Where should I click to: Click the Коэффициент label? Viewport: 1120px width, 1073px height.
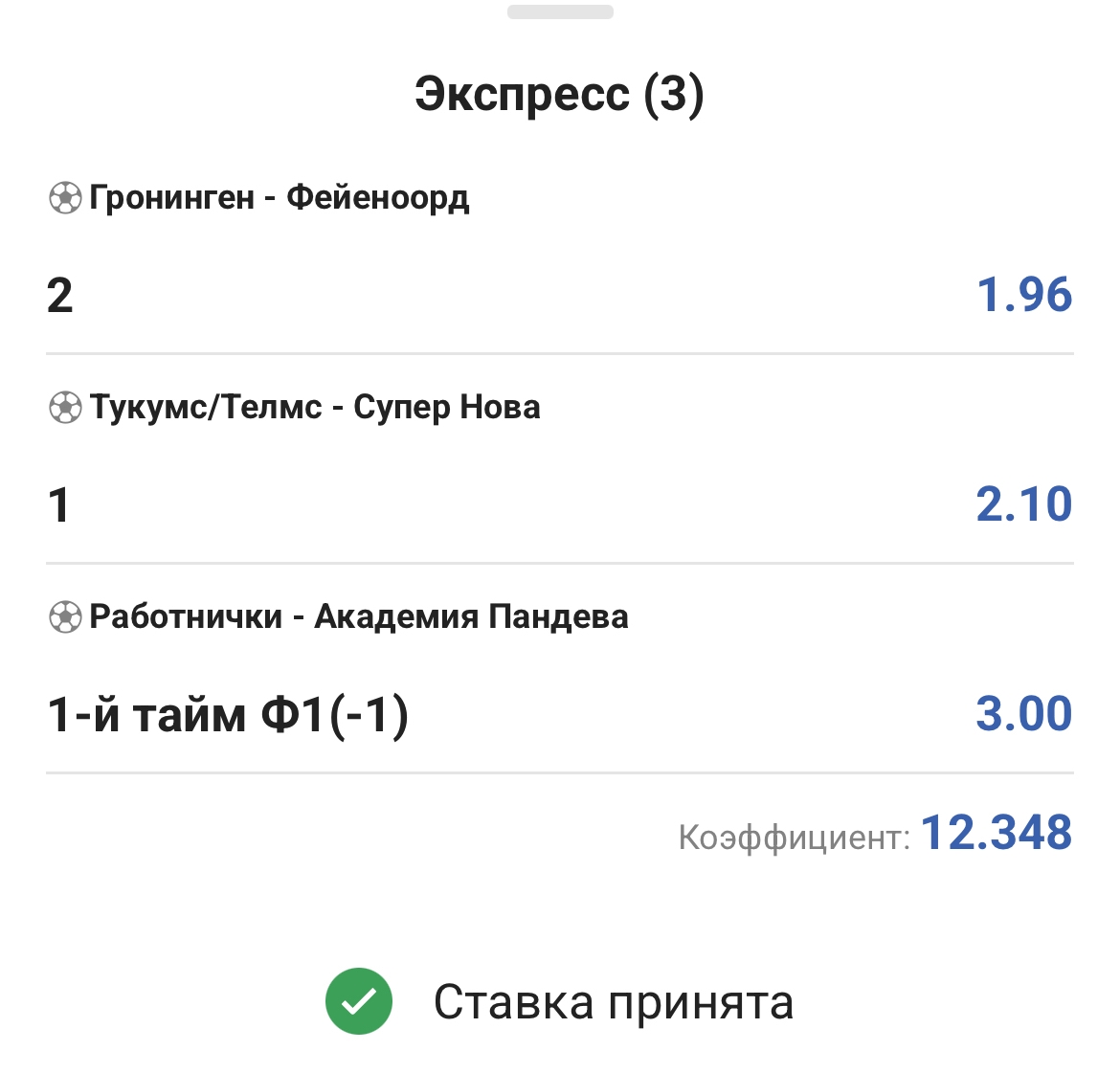[794, 838]
